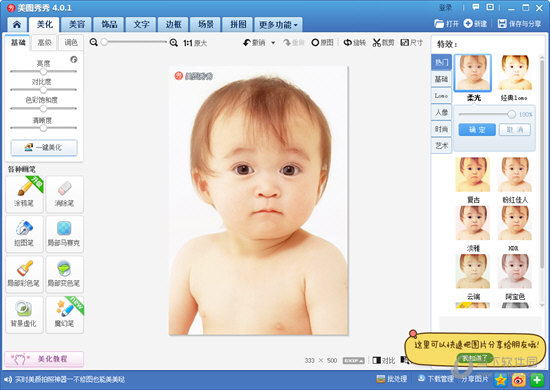Apply the 复古 vintage effect thumbnail
This screenshot has height=390, width=550.
coord(473,174)
